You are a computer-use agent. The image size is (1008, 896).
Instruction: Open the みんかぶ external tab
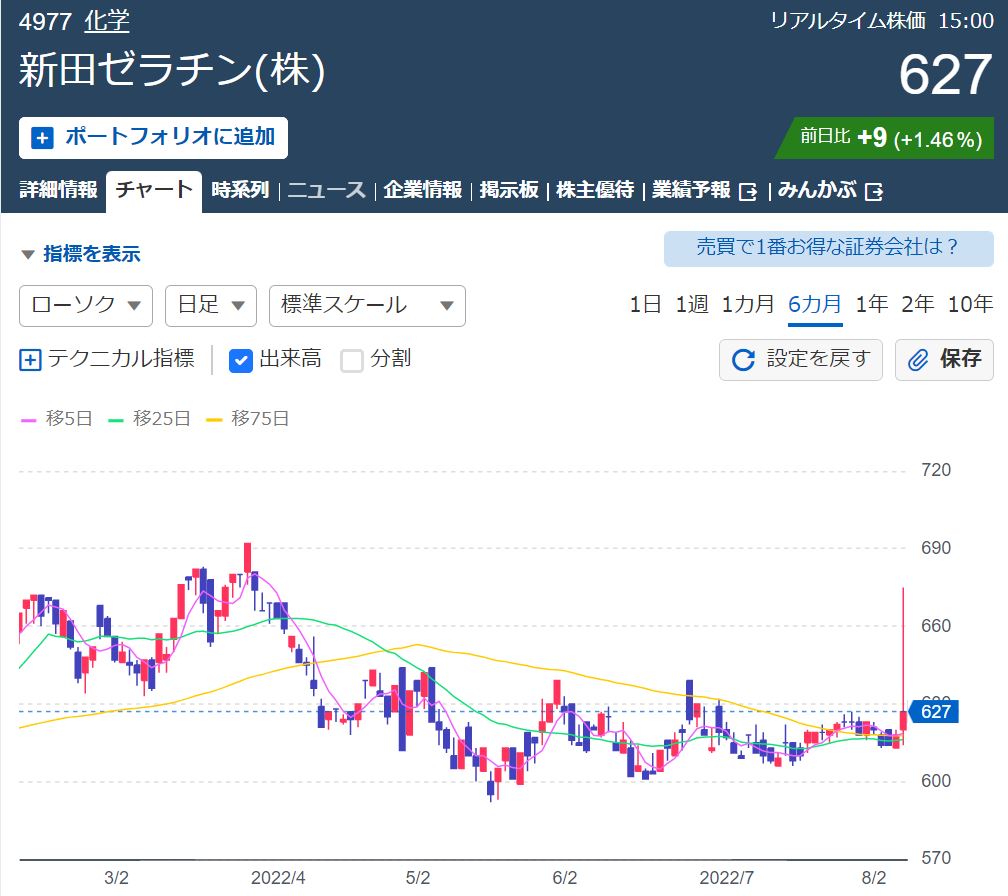point(830,190)
